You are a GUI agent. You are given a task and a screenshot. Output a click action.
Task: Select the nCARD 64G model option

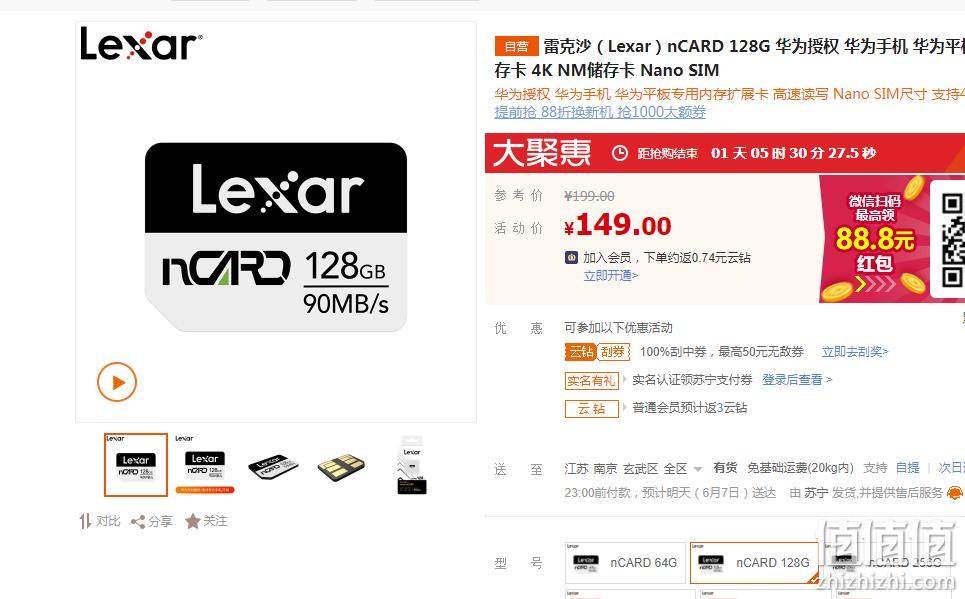625,563
